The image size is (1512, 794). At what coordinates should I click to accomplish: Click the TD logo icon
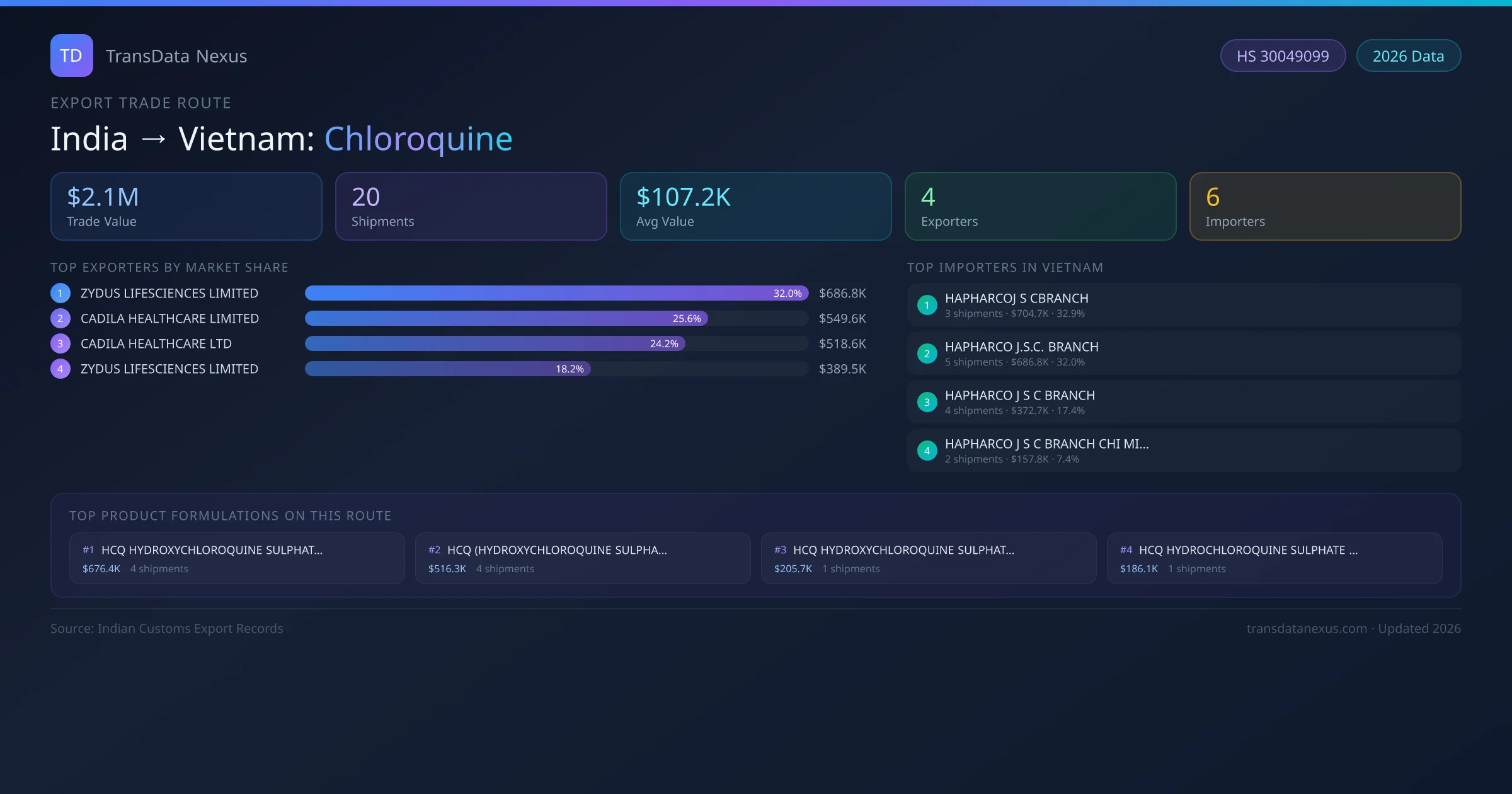tap(71, 55)
